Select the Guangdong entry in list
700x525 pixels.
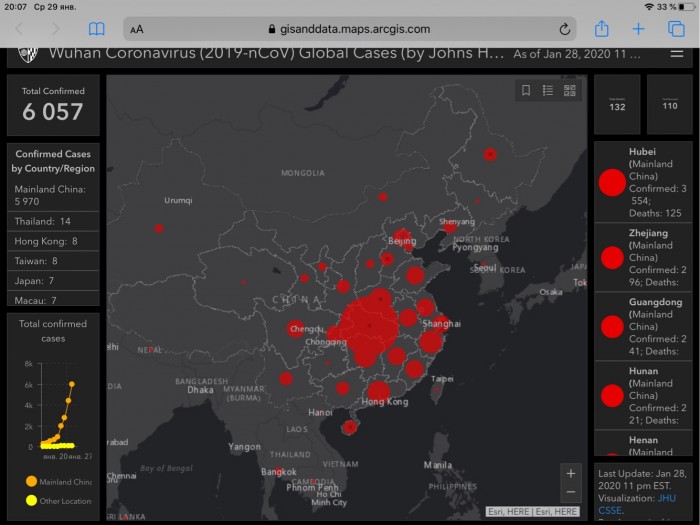point(643,326)
